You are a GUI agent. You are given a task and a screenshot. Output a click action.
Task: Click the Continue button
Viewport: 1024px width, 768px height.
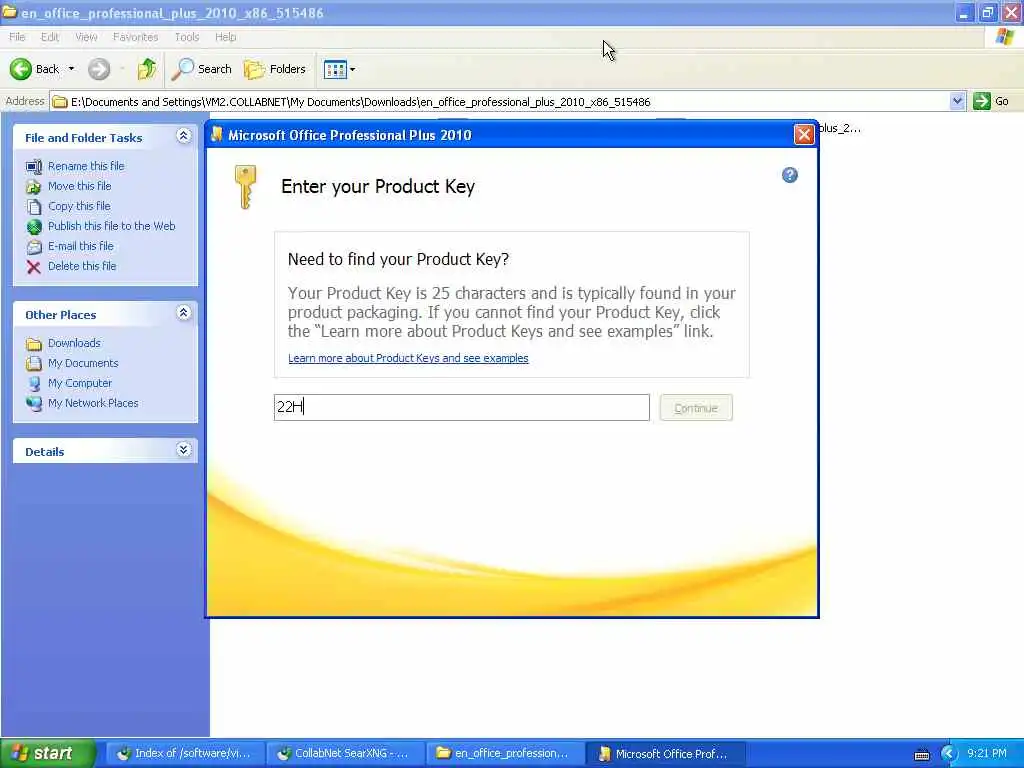pyautogui.click(x=696, y=408)
